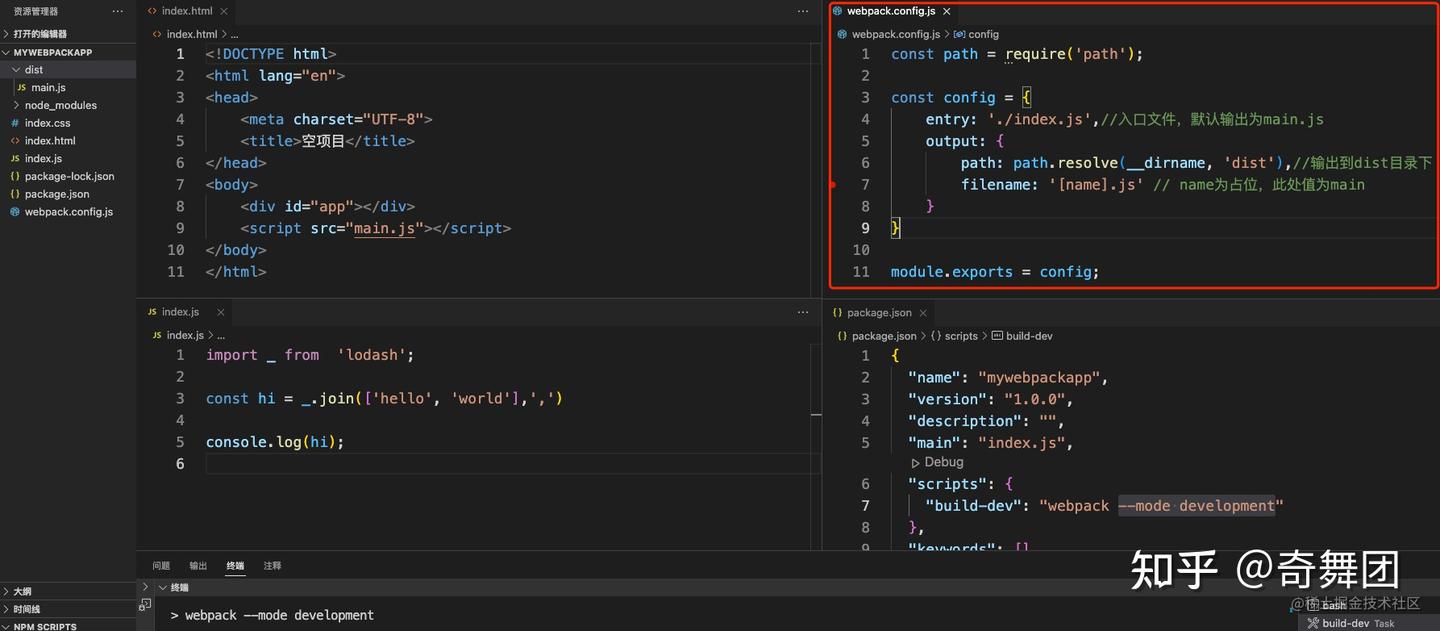This screenshot has height=631, width=1440.
Task: Select the bash terminal entry
Action: (1335, 605)
